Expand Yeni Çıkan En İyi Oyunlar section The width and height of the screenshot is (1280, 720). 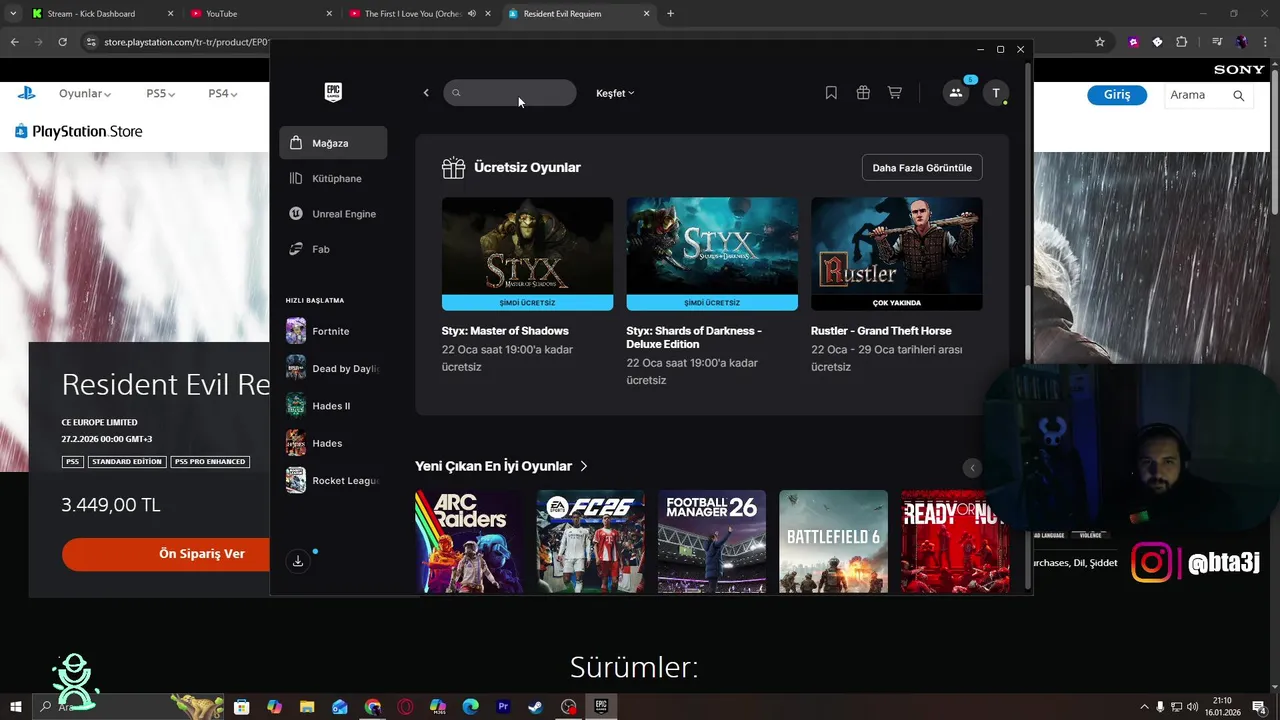(x=502, y=466)
